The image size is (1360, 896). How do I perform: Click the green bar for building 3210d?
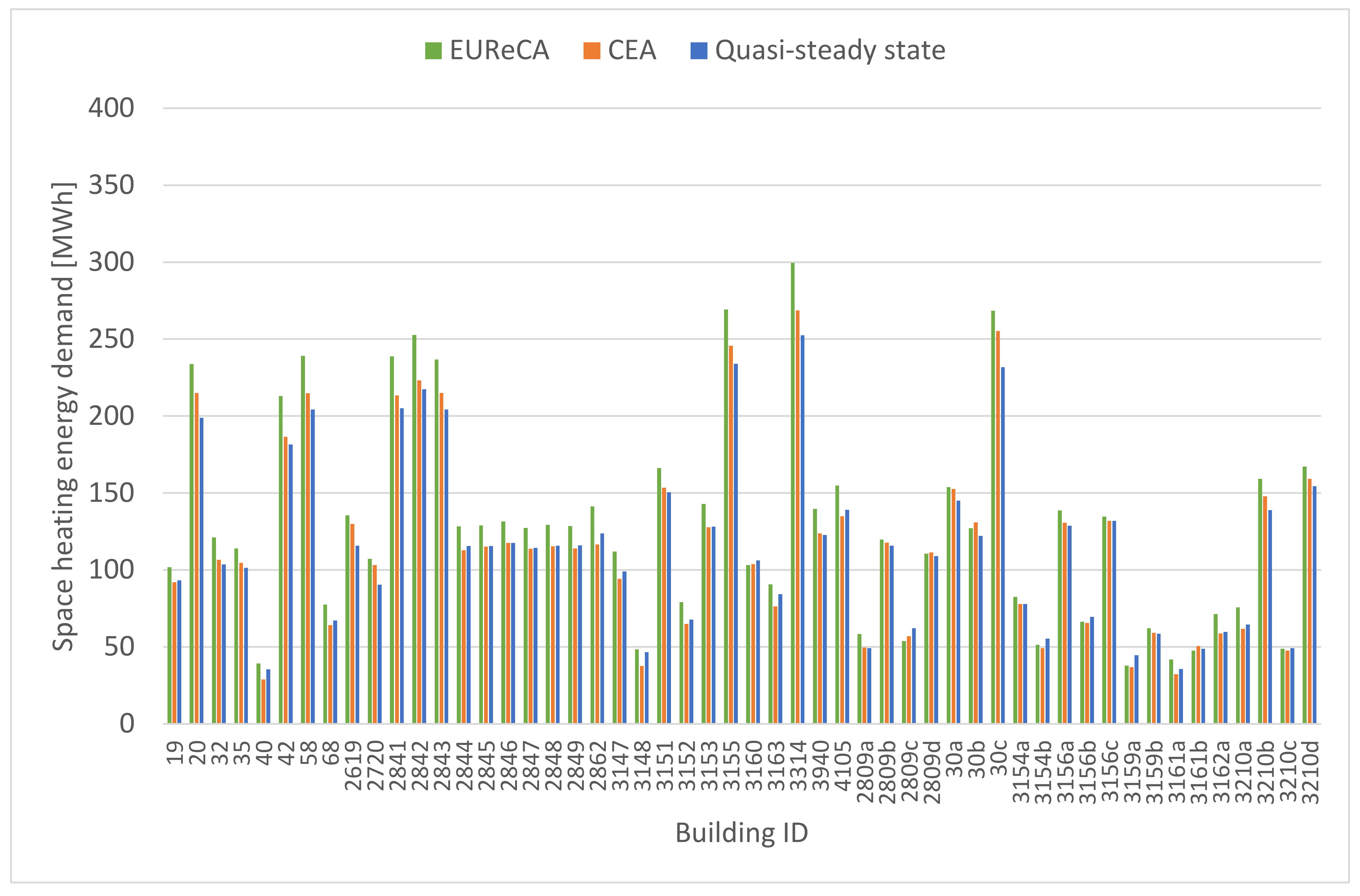click(x=1304, y=594)
